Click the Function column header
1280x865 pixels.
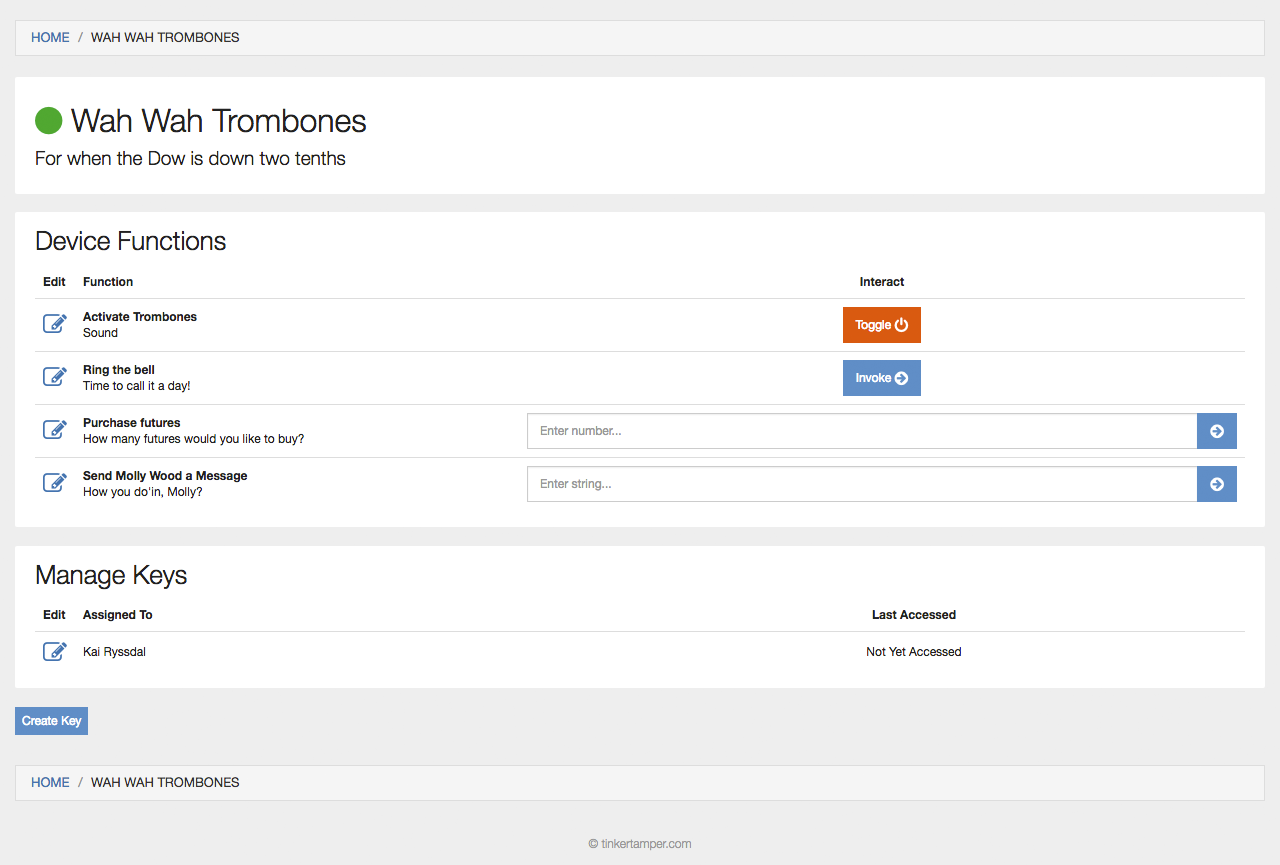click(108, 282)
